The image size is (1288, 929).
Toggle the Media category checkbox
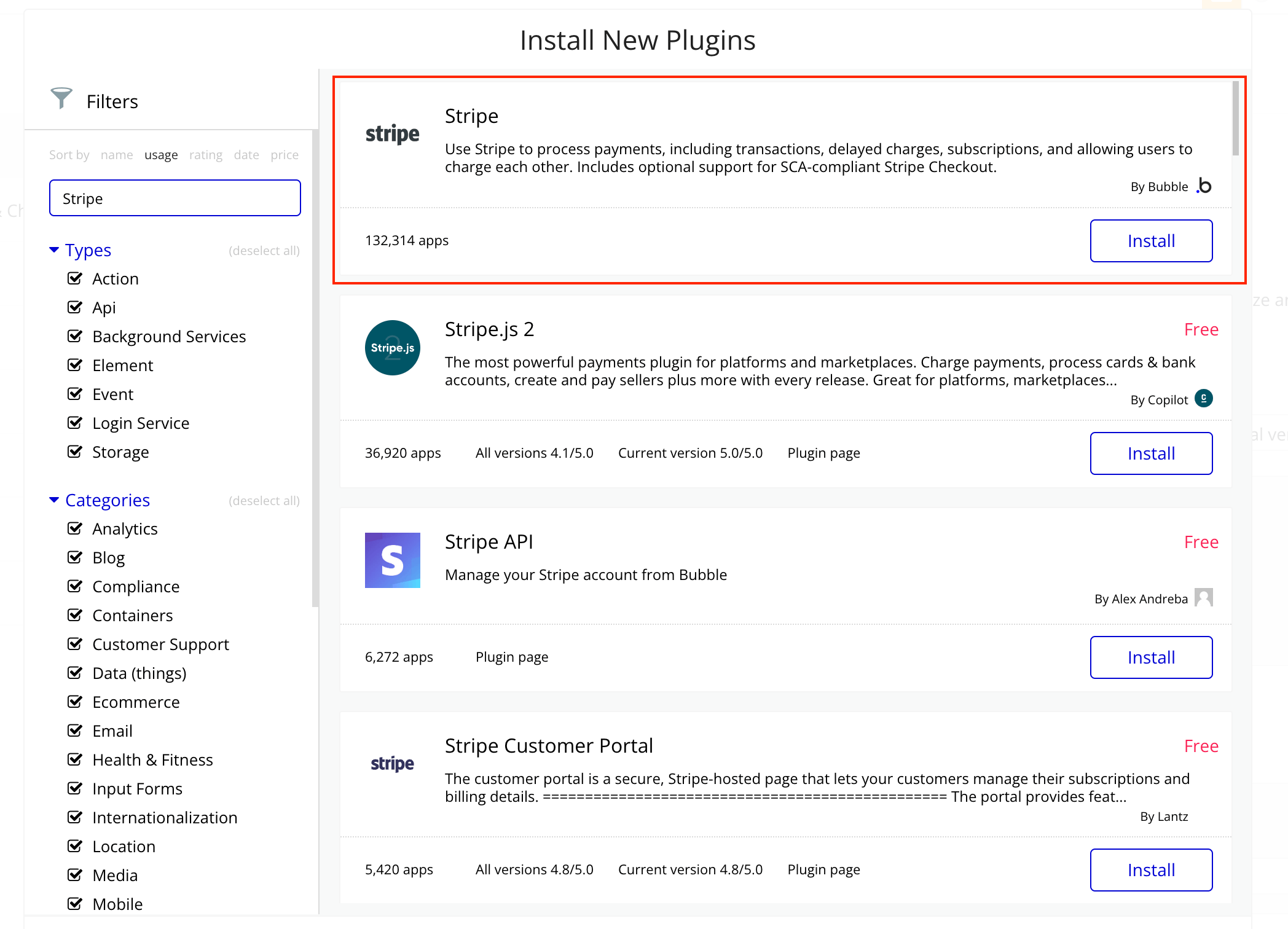tap(75, 875)
